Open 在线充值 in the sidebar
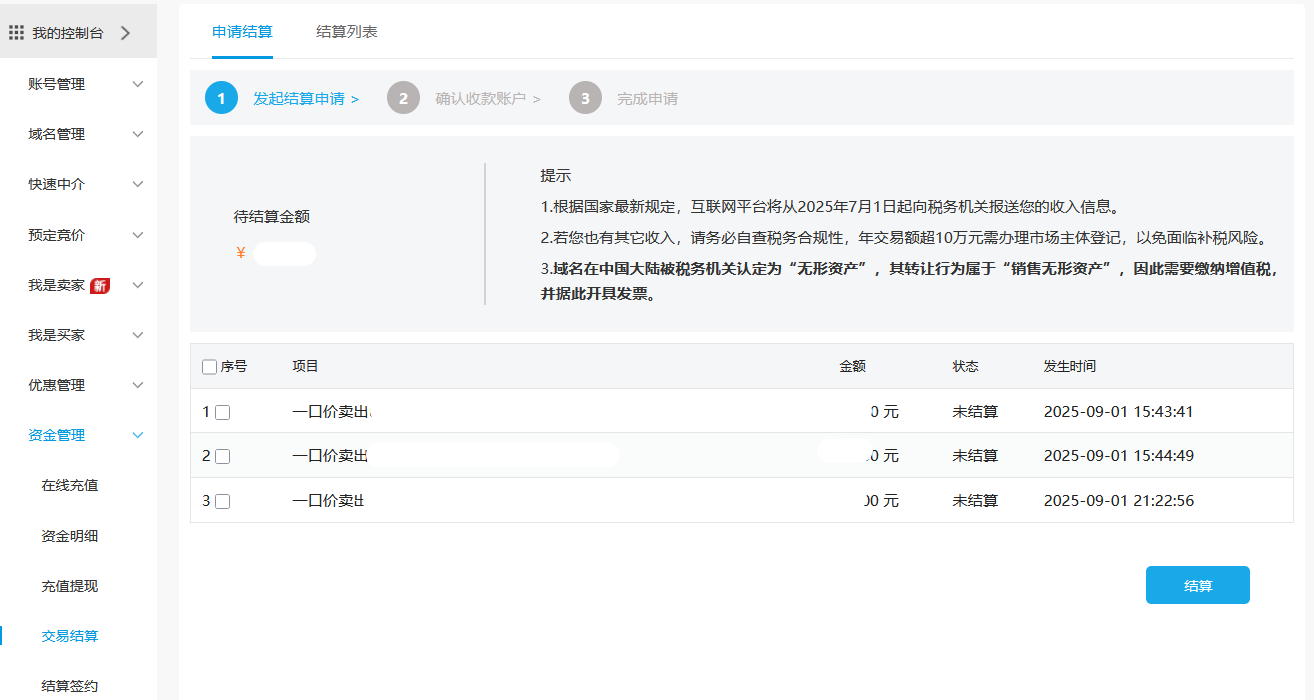Image resolution: width=1314 pixels, height=700 pixels. pyautogui.click(x=70, y=485)
